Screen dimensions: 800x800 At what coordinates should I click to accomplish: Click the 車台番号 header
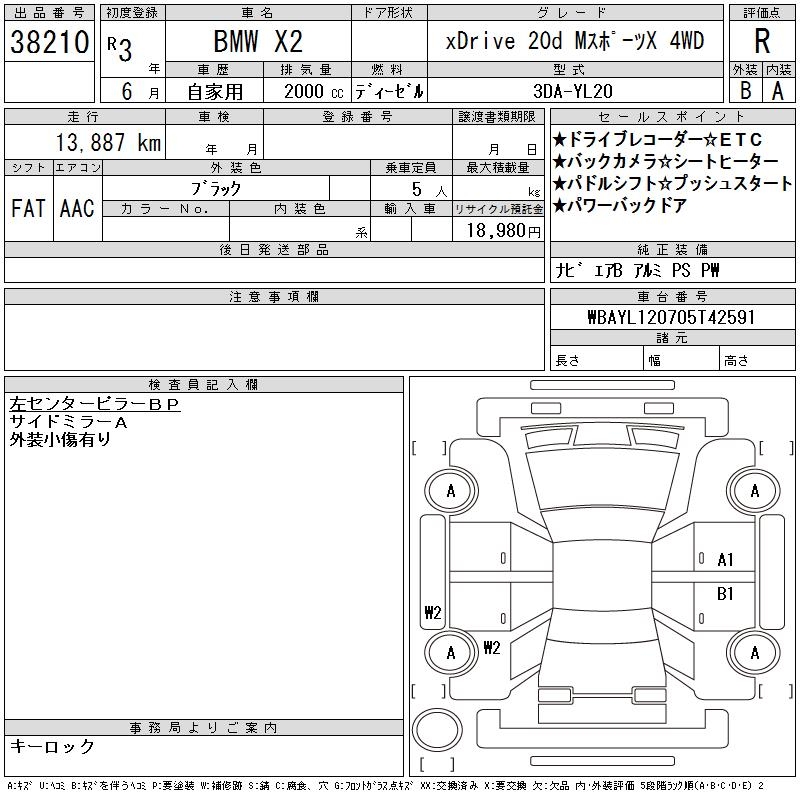(672, 296)
